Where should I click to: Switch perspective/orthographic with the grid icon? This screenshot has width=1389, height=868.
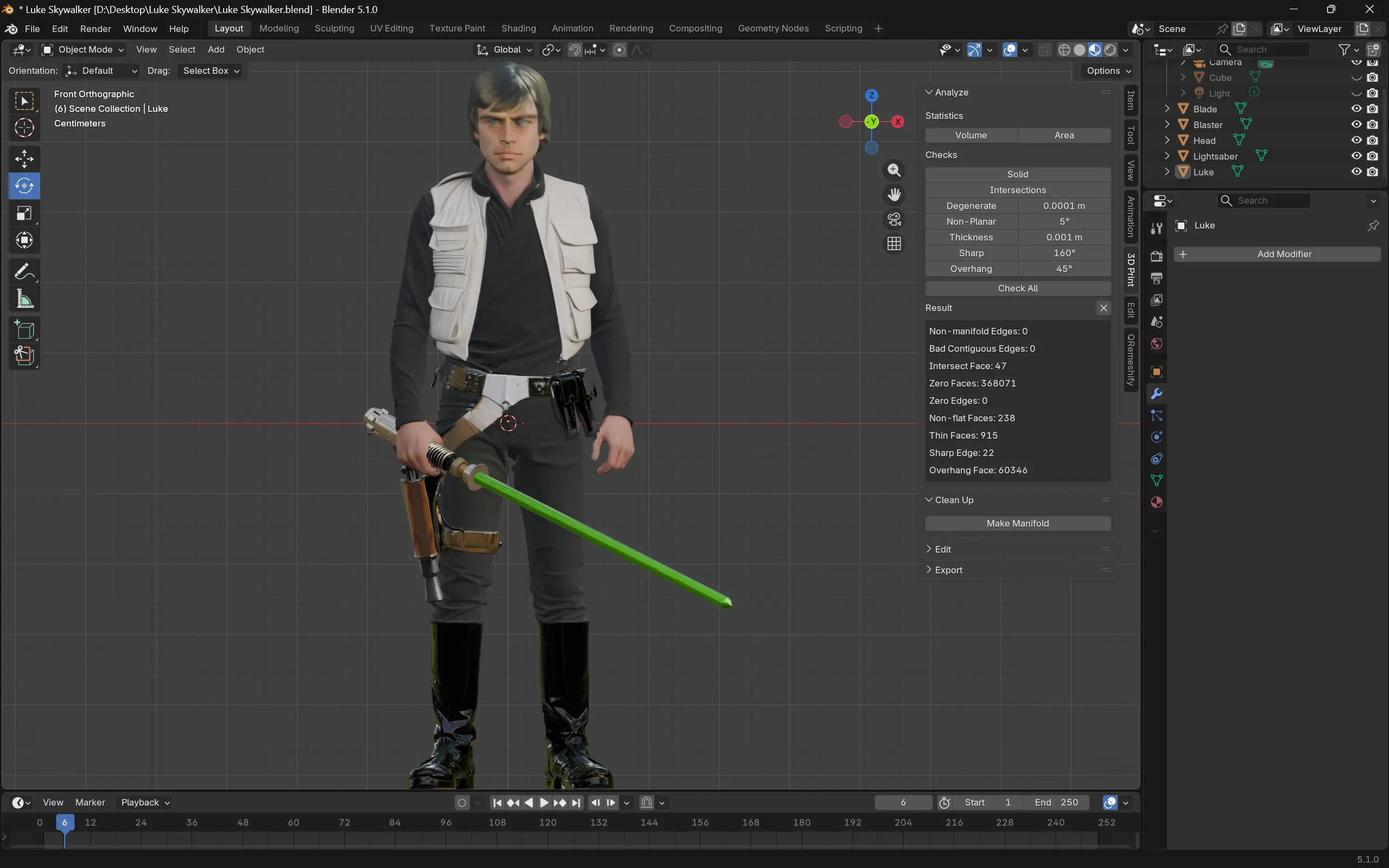[893, 244]
